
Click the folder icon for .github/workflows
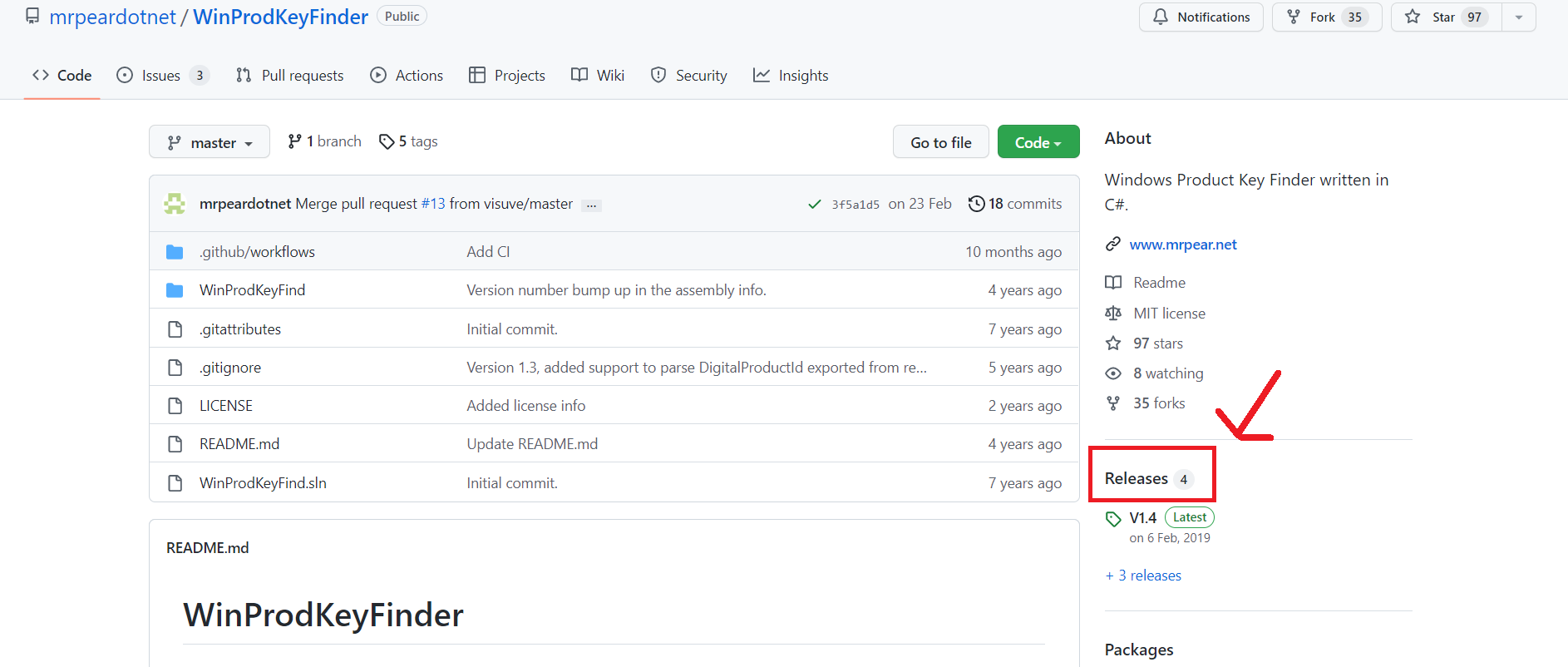coord(175,252)
